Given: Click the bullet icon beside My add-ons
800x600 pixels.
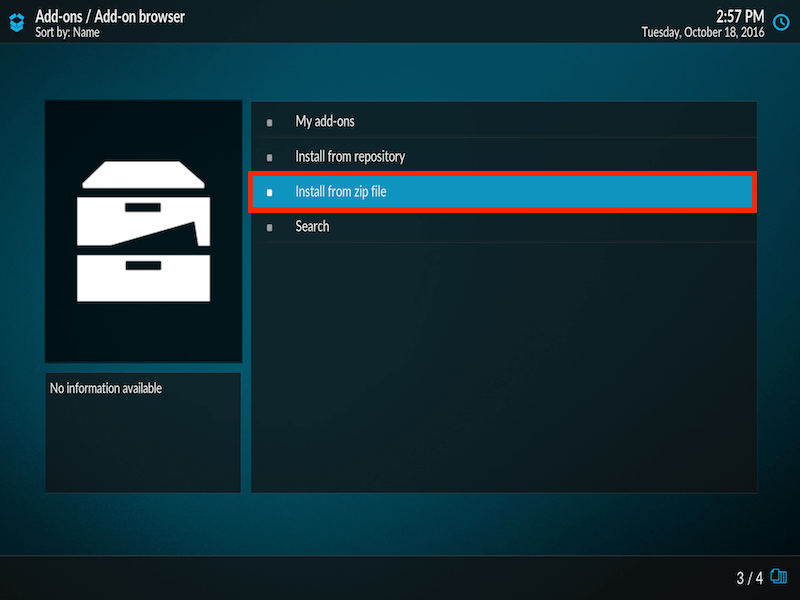Looking at the screenshot, I should tap(269, 122).
